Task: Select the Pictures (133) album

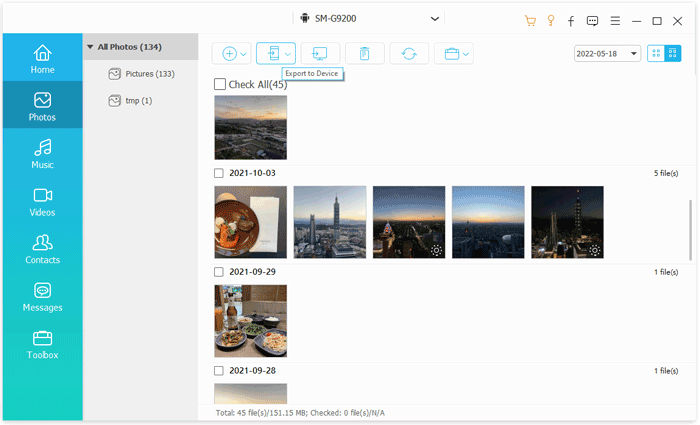Action: tap(141, 74)
